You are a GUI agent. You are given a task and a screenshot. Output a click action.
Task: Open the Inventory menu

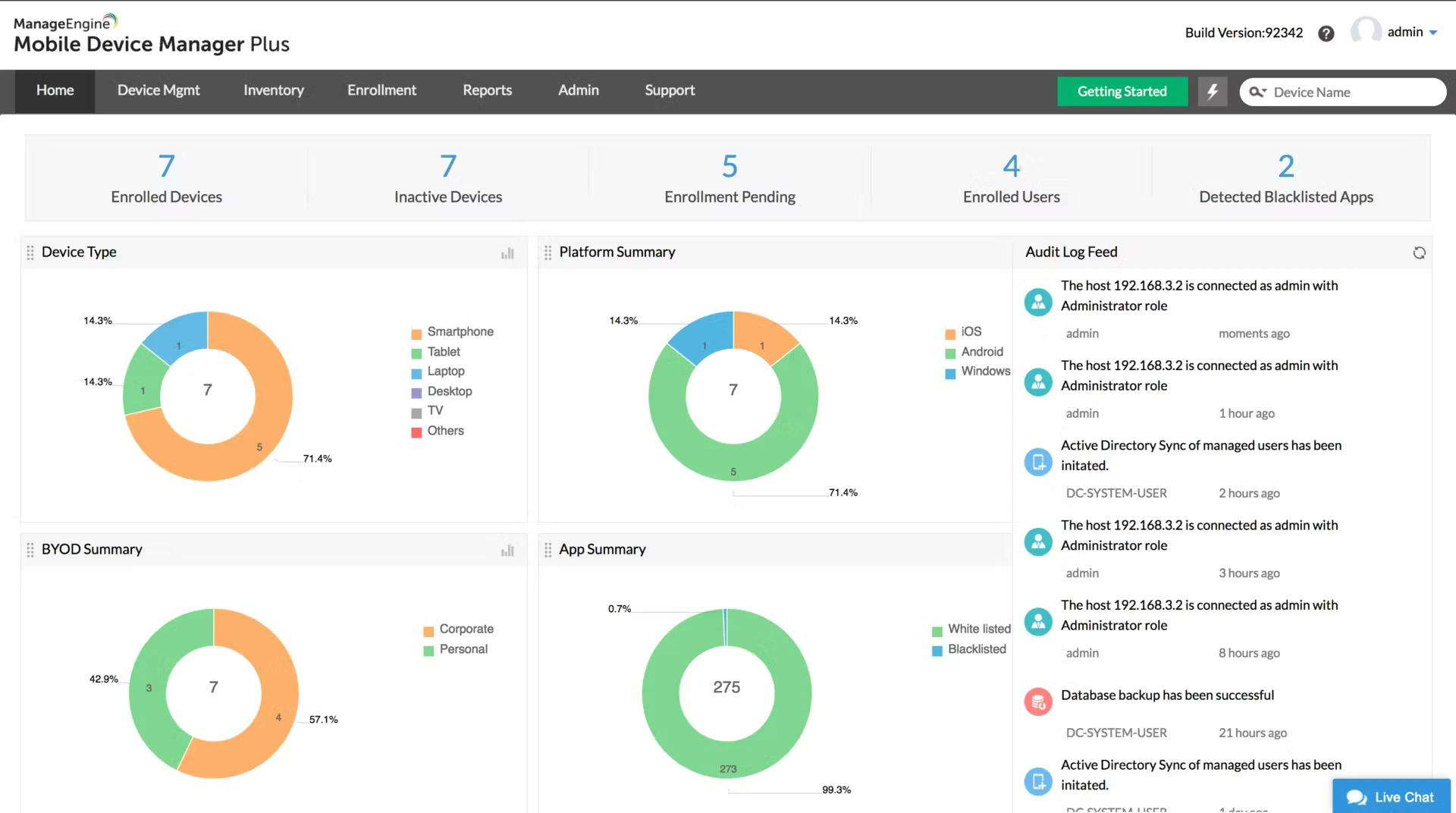[273, 89]
